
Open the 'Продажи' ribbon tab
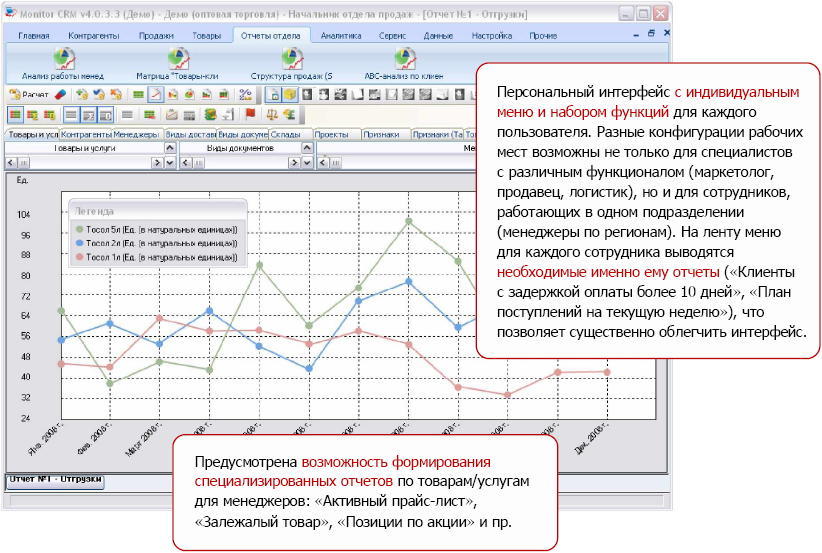point(156,36)
